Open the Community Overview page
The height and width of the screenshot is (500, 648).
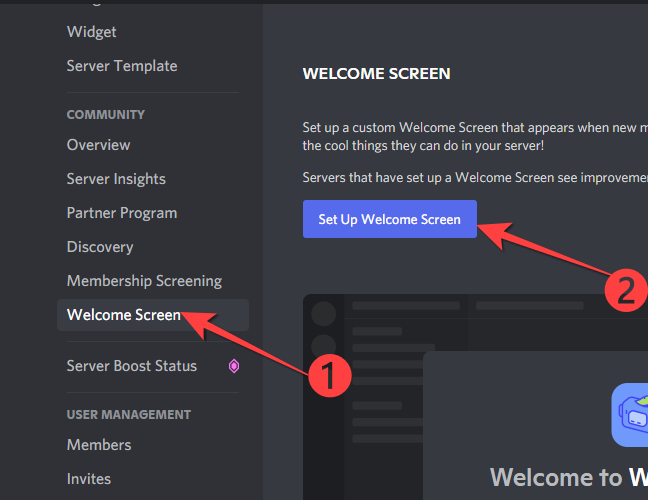point(98,145)
